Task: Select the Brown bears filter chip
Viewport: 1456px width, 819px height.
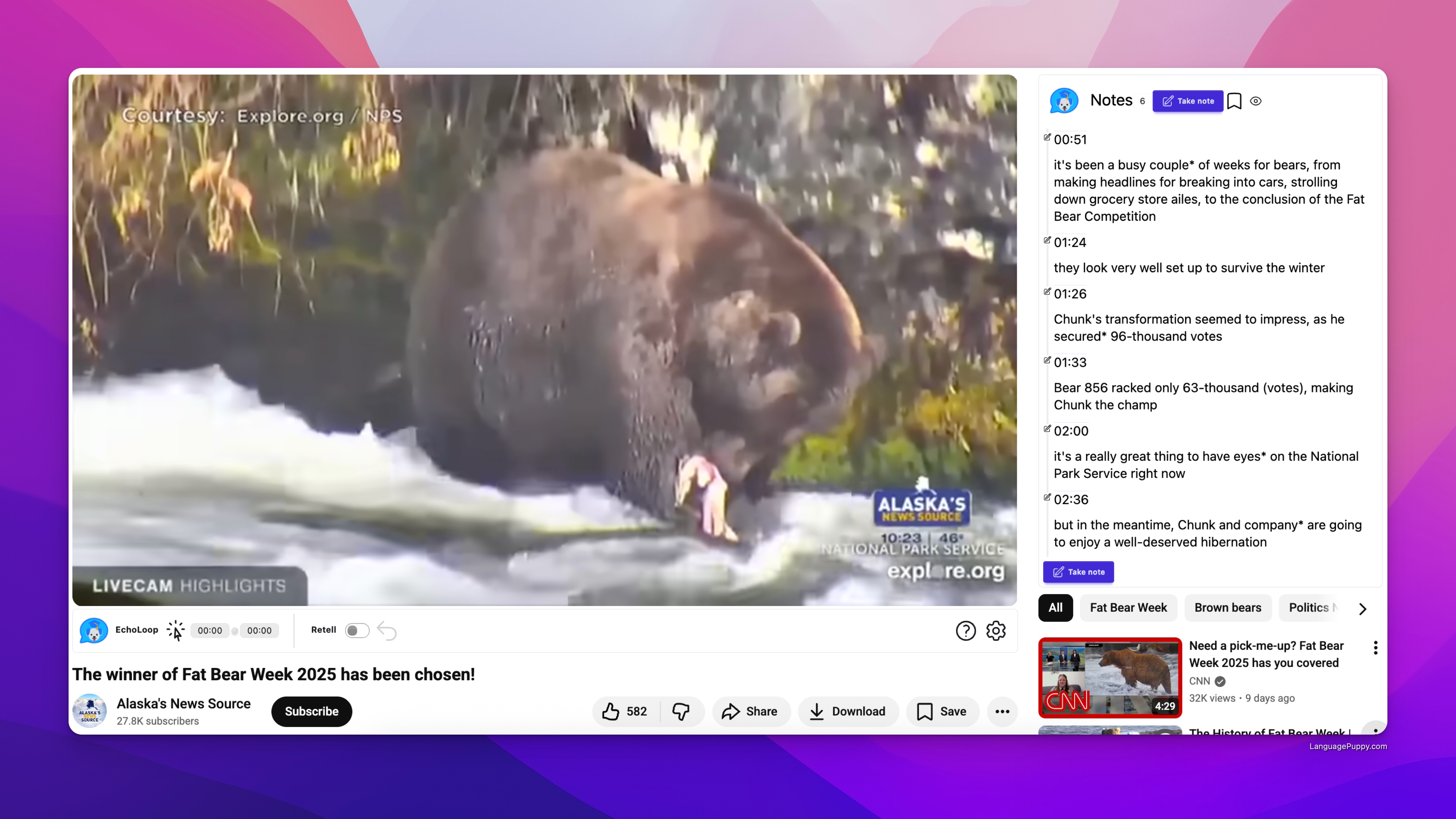Action: (1228, 608)
